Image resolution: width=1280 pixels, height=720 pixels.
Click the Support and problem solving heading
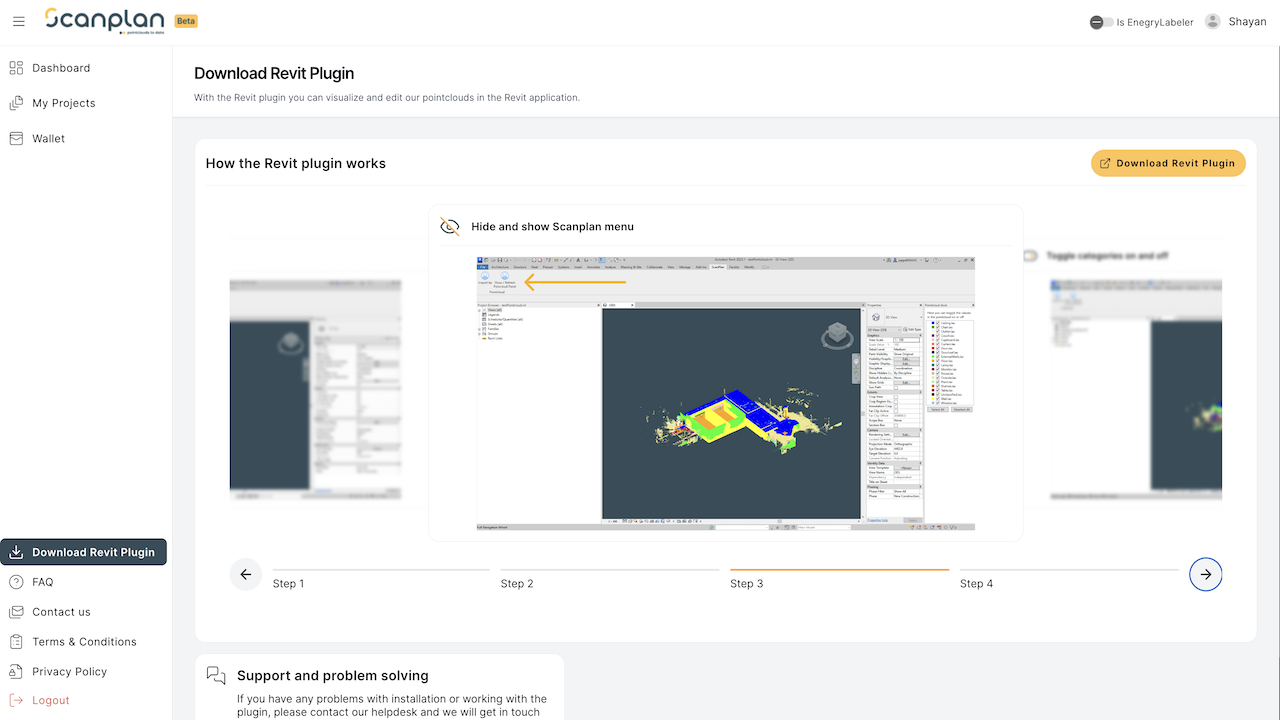click(x=332, y=676)
